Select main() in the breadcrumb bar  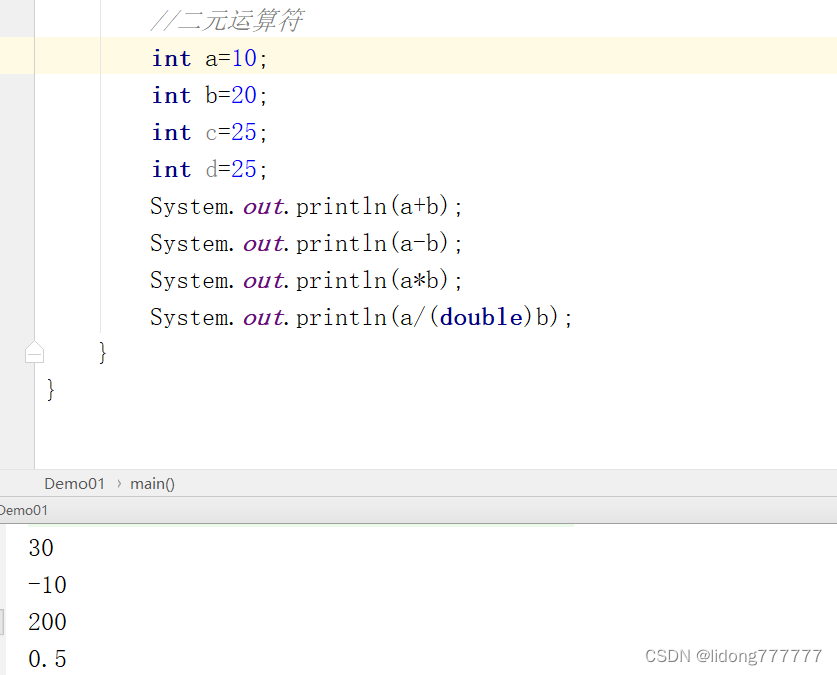152,484
